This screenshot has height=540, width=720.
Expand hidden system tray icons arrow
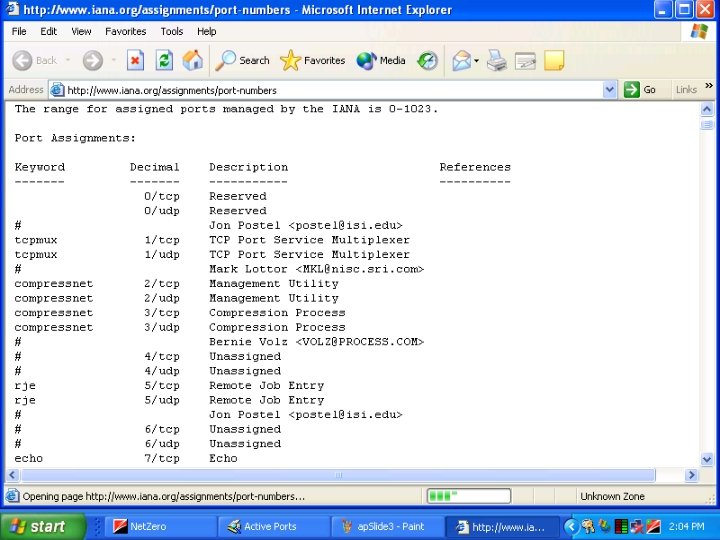click(x=571, y=526)
